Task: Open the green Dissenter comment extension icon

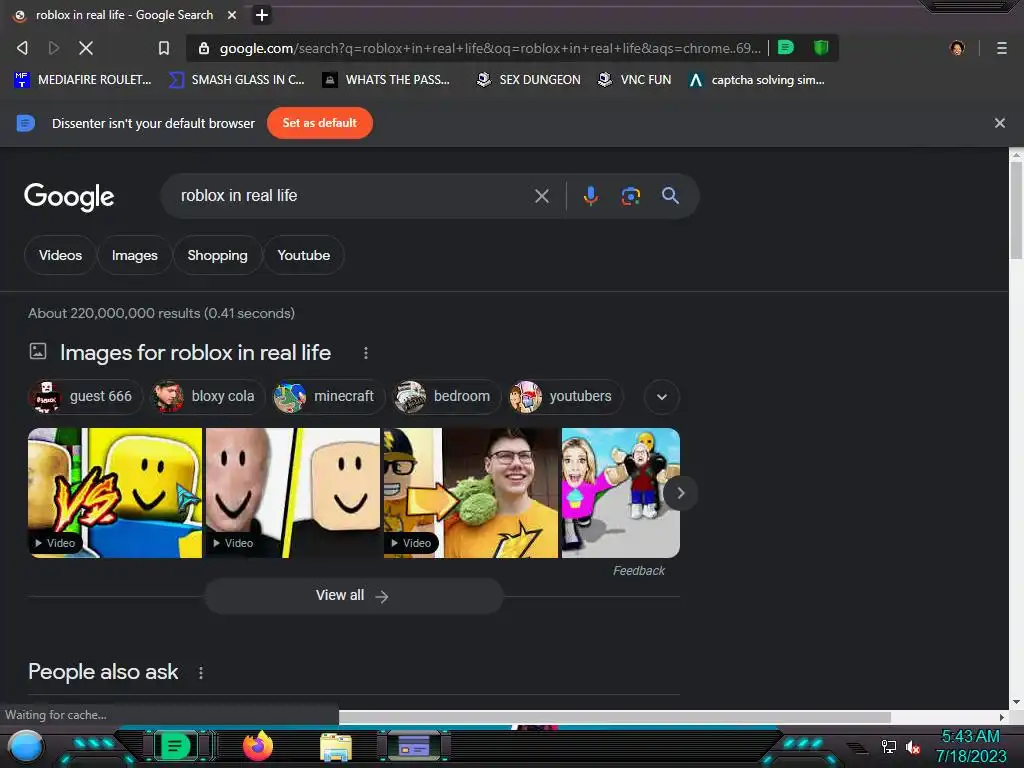Action: click(x=786, y=48)
